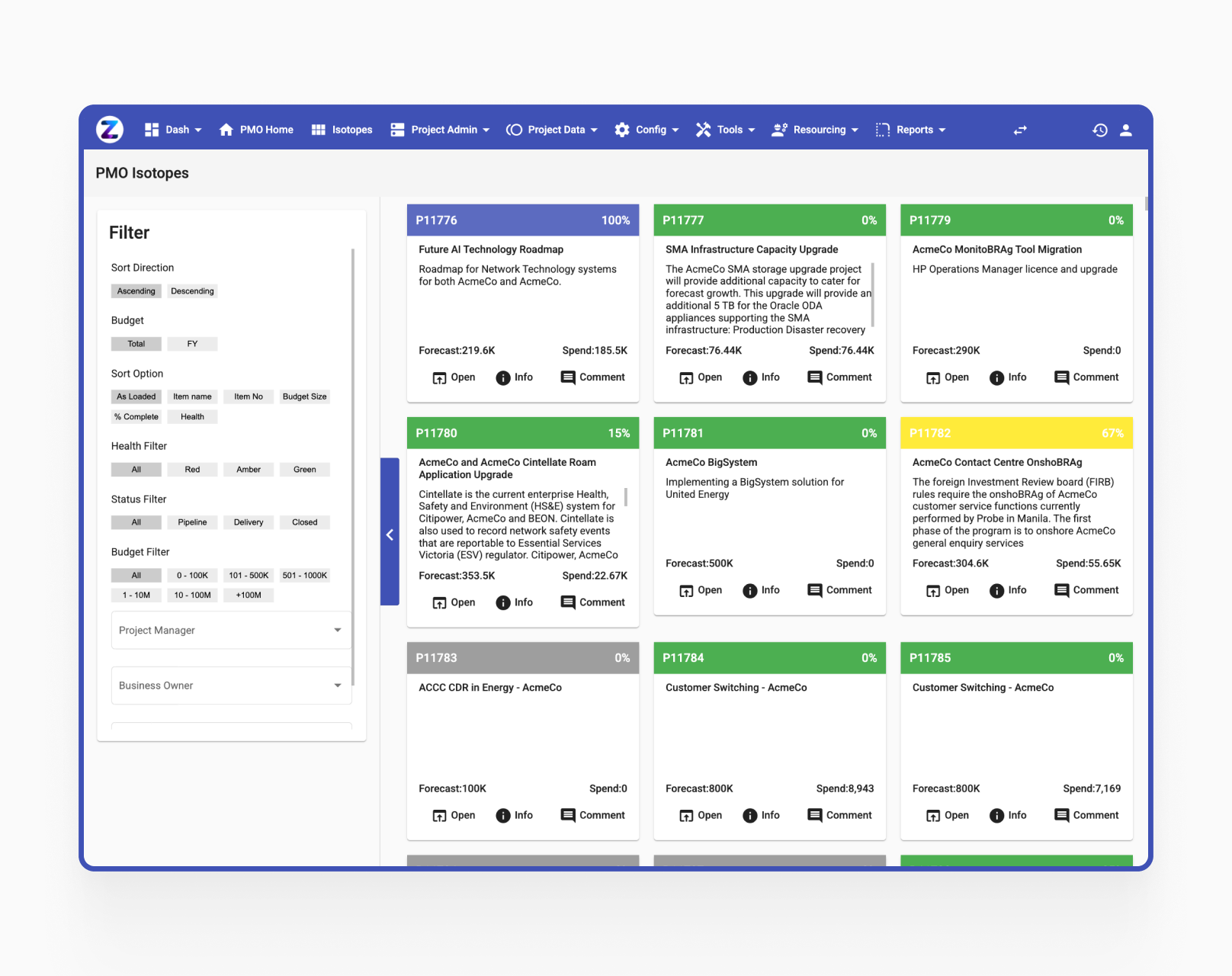Click Comment icon on P11782 card
Viewport: 1232px width, 976px height.
(1061, 590)
